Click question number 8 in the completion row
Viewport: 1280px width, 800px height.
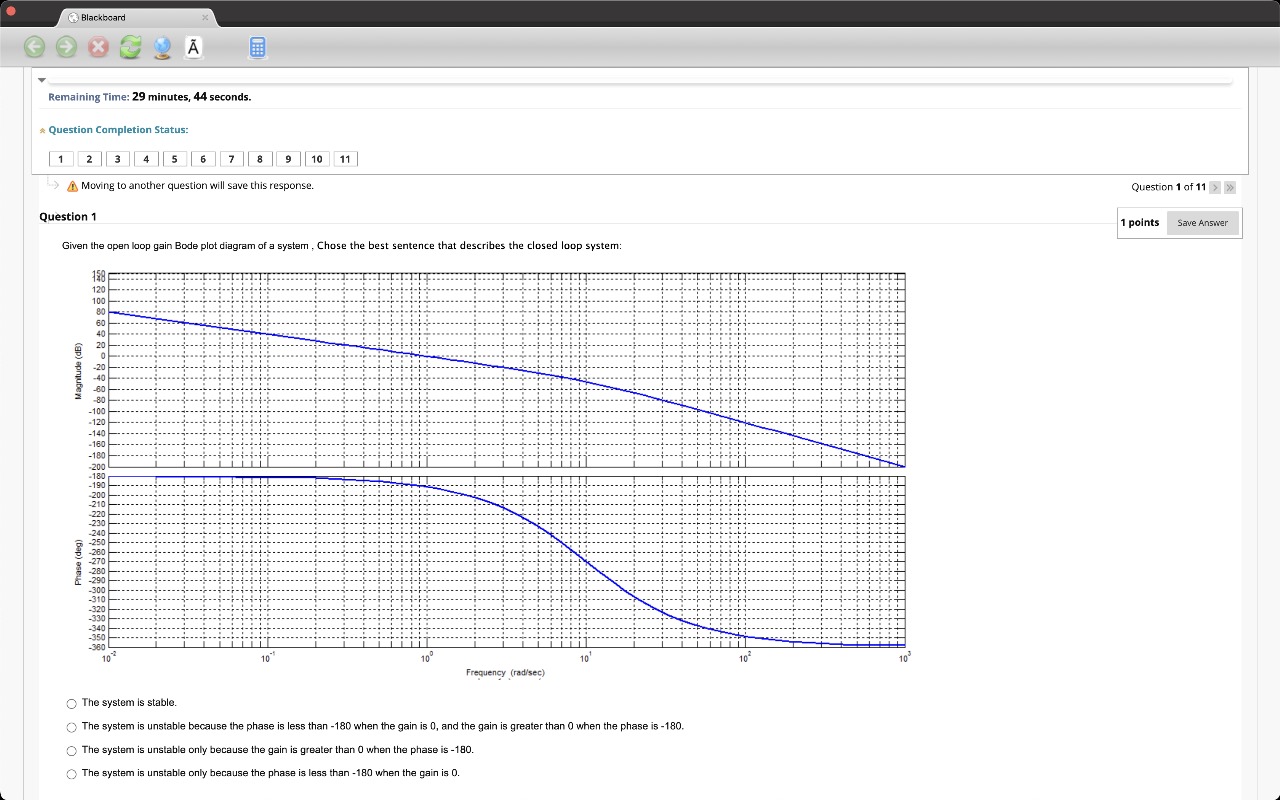pos(260,158)
